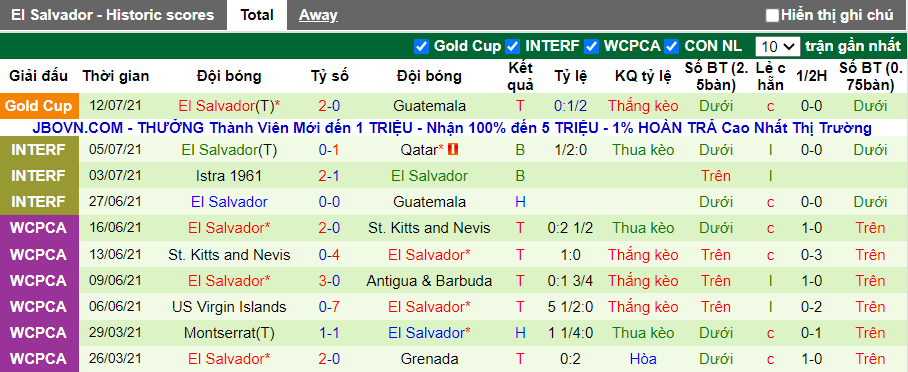Click the St. Kitts and Nevis home team
This screenshot has width=908, height=372.
229,254
